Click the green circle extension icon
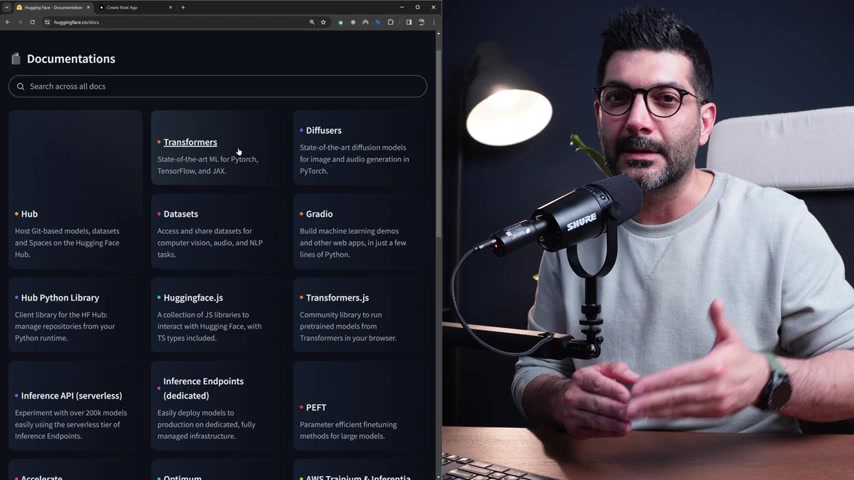The width and height of the screenshot is (854, 480). click(x=341, y=22)
